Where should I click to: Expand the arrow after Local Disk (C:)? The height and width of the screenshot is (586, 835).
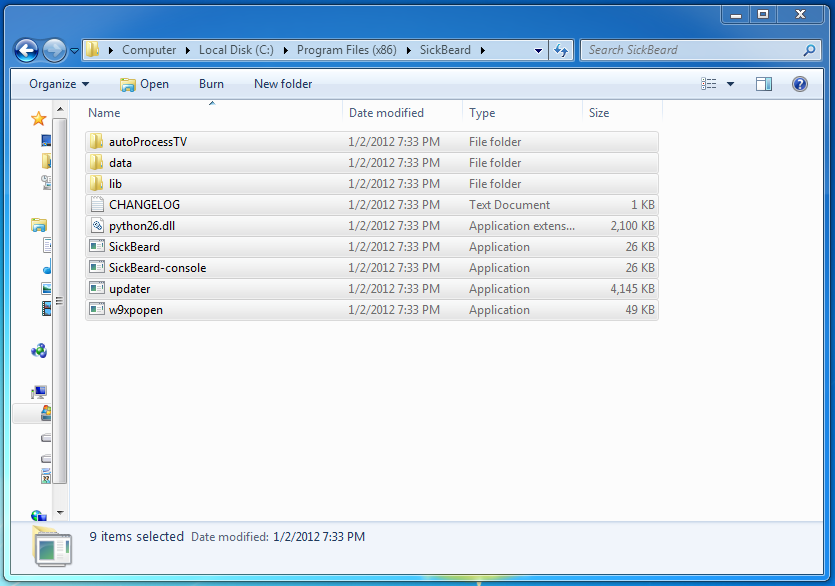pos(286,50)
